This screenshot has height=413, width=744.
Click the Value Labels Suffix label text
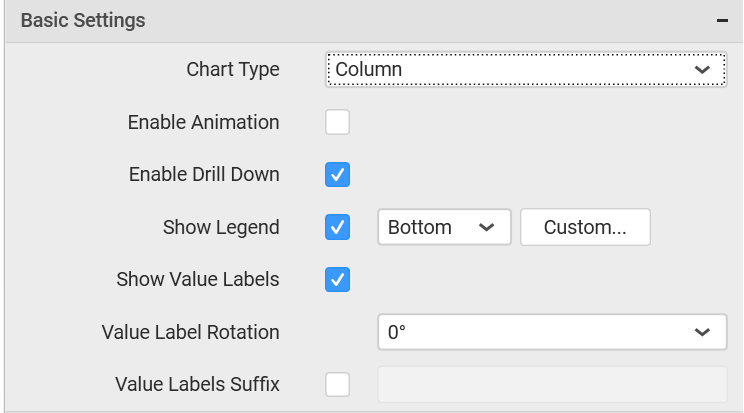coord(197,384)
